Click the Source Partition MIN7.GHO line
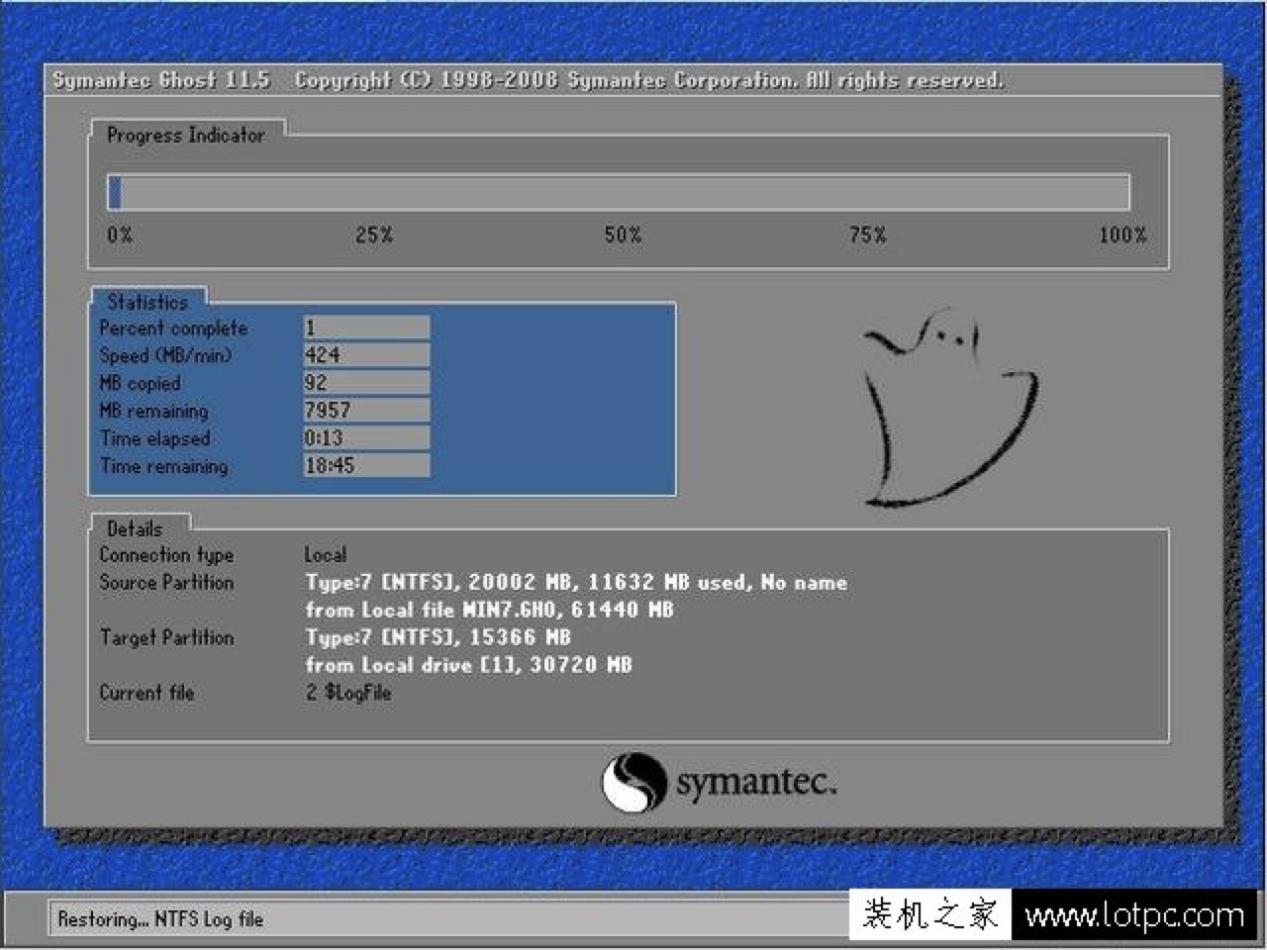 tap(489, 610)
